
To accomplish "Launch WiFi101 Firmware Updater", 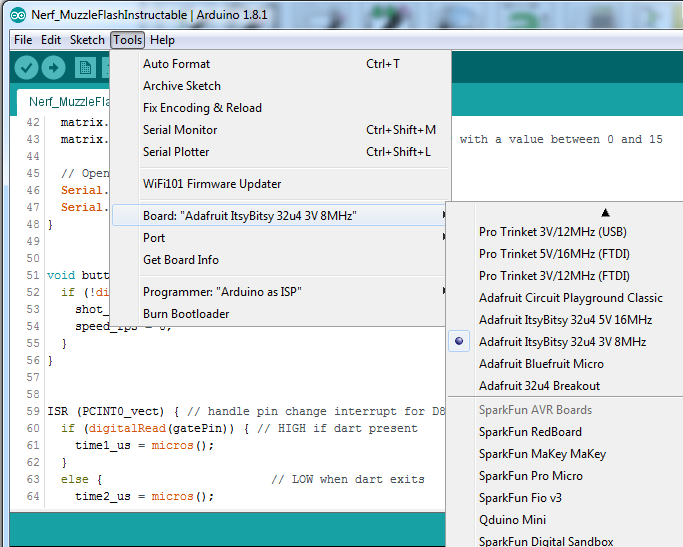I will [281, 184].
